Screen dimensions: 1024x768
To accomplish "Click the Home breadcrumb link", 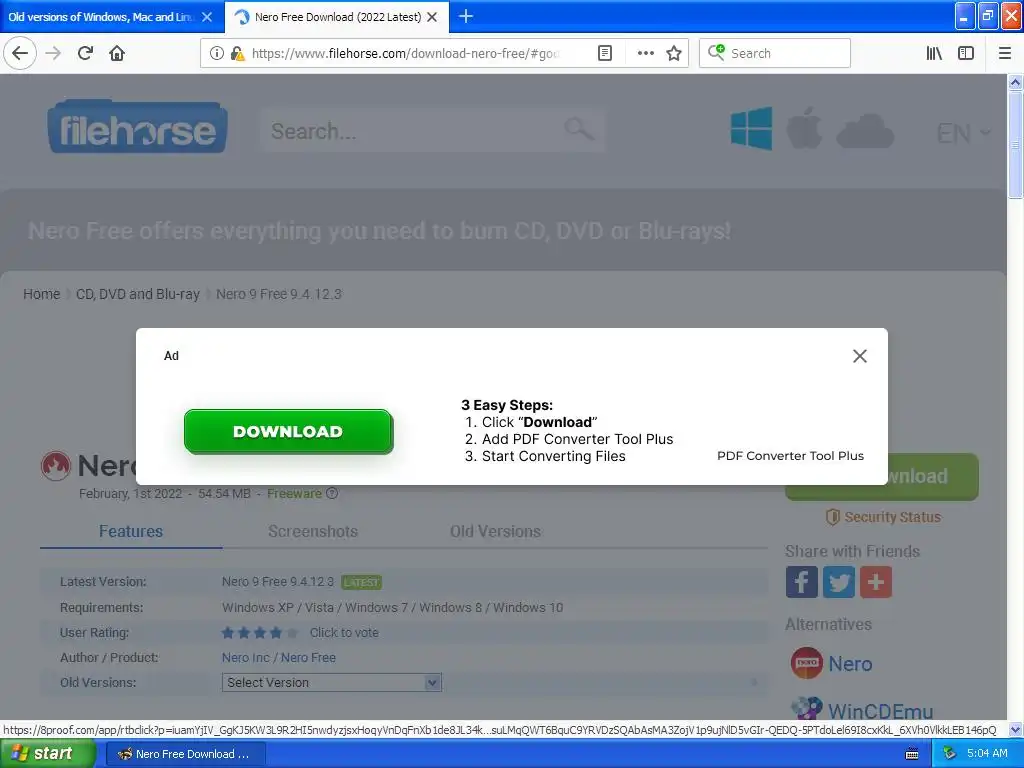I will point(42,294).
